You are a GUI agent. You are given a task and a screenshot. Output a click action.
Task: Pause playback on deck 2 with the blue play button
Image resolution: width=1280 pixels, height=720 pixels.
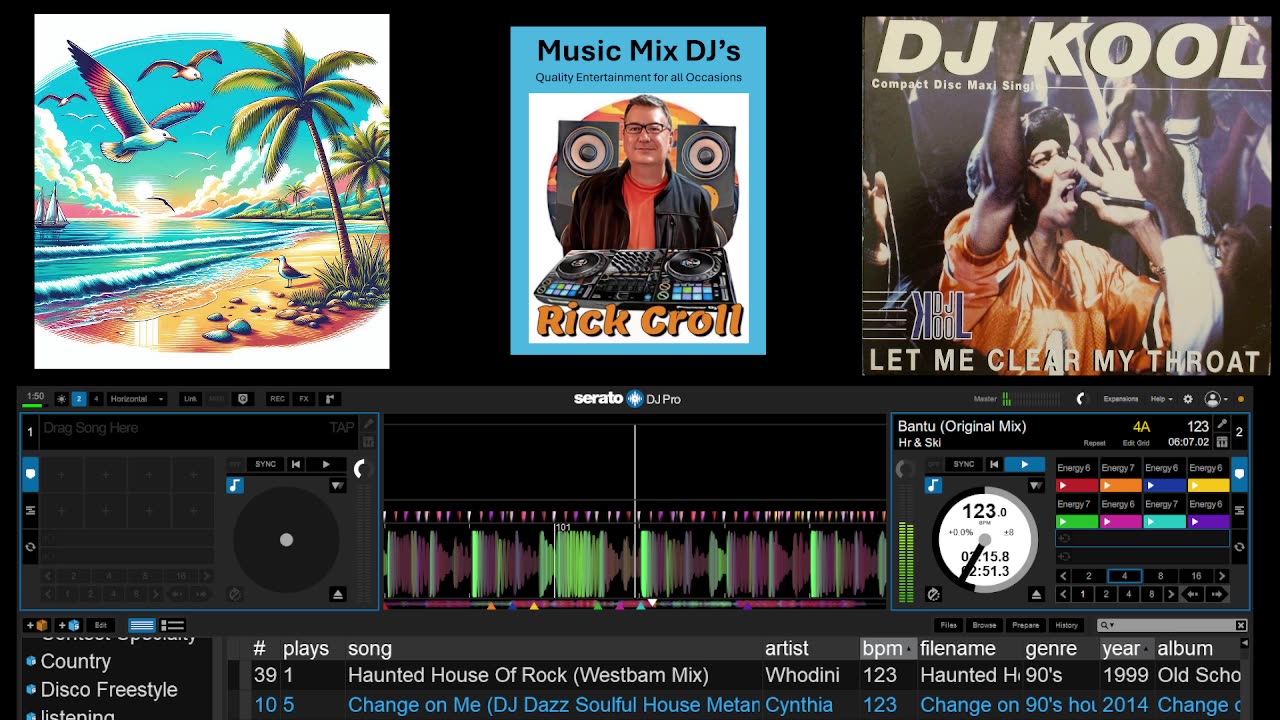(1025, 464)
